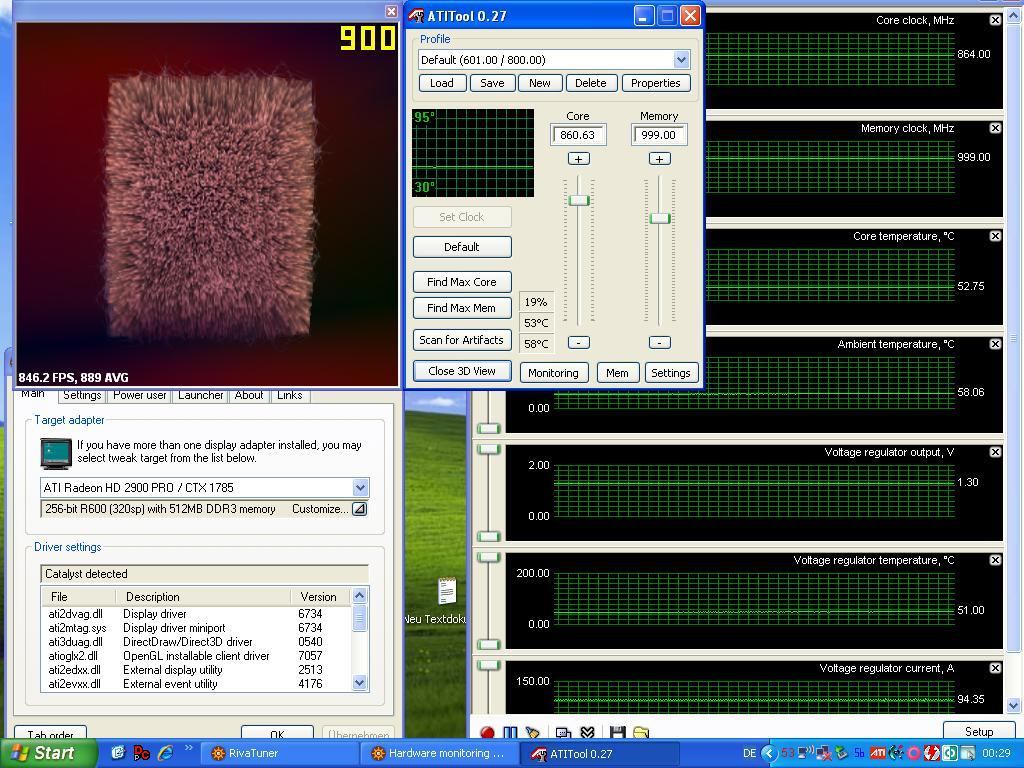Screen dimensions: 1024x768
Task: Switch to the Settings tab in RivaTuner
Action: tap(82, 395)
